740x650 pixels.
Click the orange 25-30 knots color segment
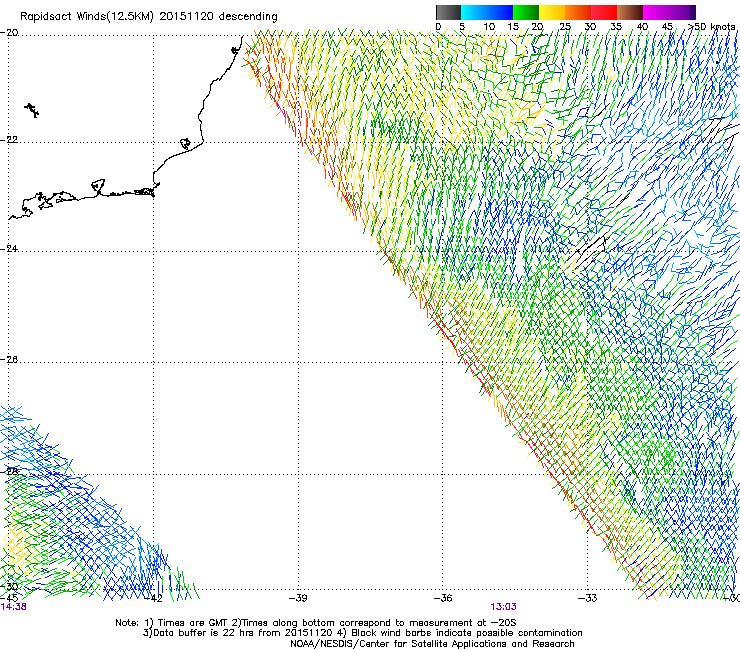(578, 12)
